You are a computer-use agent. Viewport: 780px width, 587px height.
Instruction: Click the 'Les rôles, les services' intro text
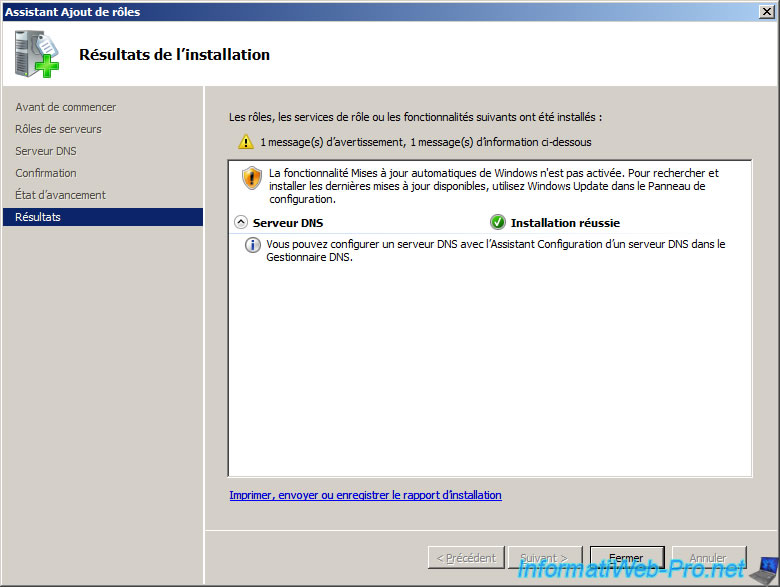[415, 117]
